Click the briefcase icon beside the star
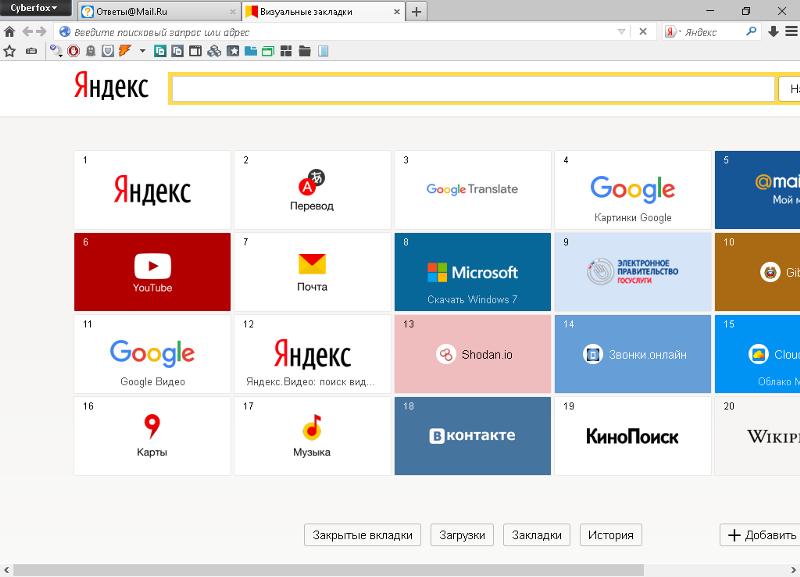The width and height of the screenshot is (800, 577). (32, 51)
